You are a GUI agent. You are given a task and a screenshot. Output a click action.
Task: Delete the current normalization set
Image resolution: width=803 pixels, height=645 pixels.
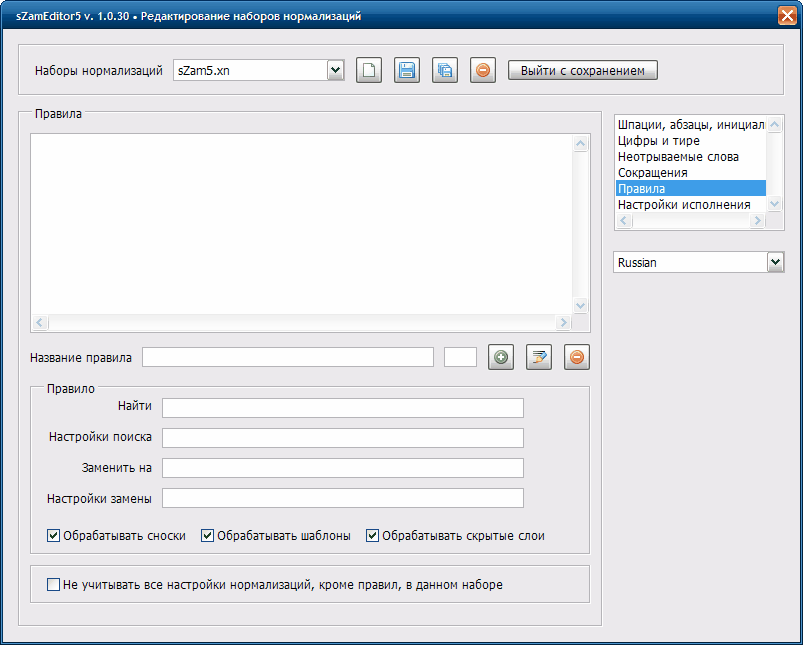click(482, 70)
